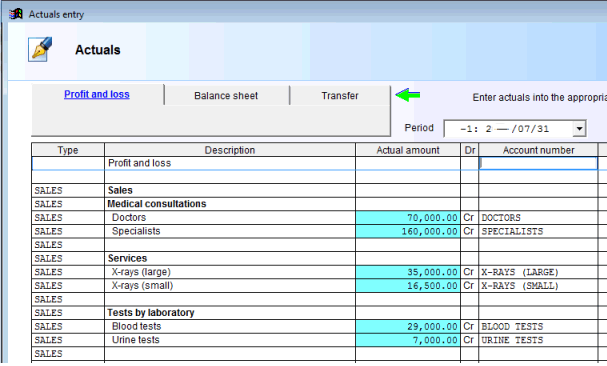Select the Specialists actual amount 160,000.00

[x=408, y=231]
